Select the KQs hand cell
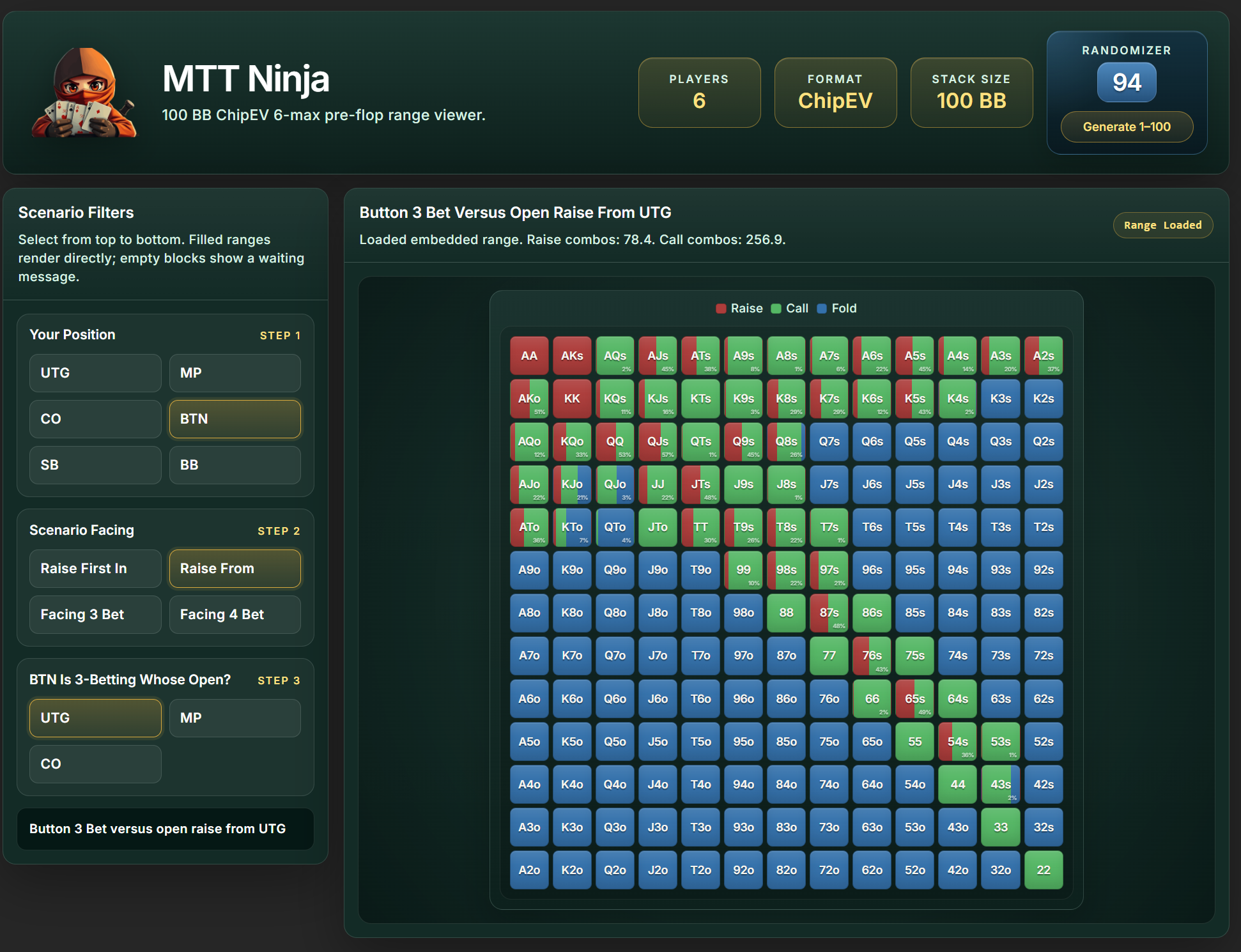1241x952 pixels. (615, 399)
